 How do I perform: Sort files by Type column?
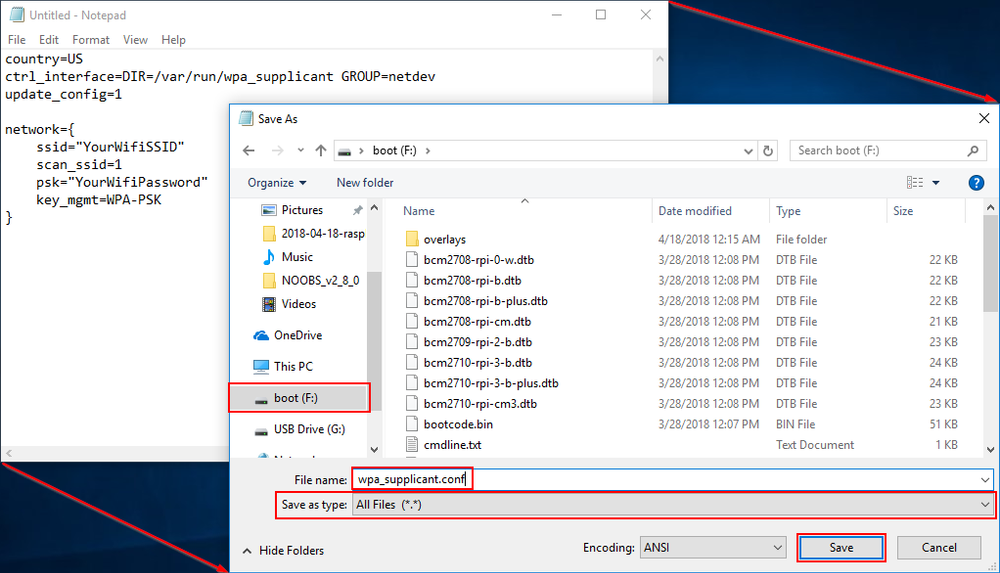pos(788,211)
